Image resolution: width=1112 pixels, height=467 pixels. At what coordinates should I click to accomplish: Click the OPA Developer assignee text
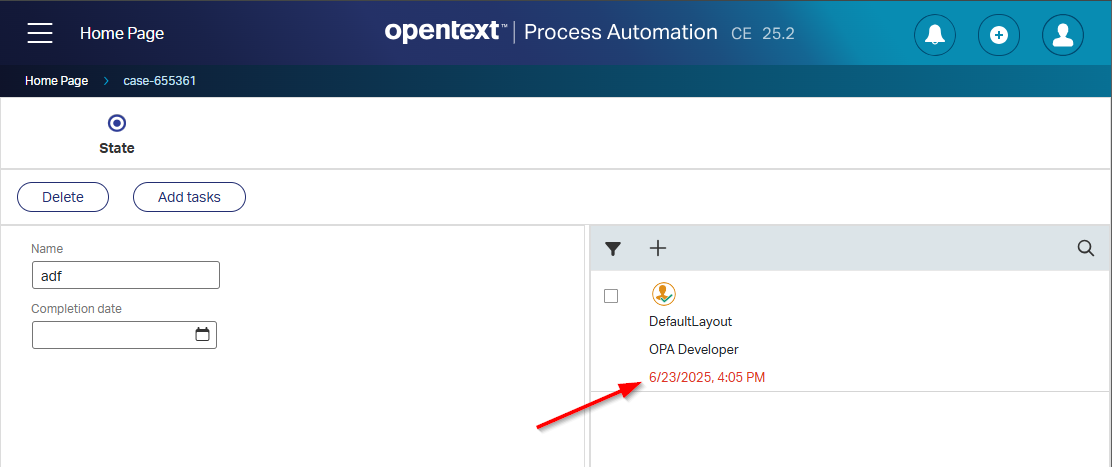(693, 349)
